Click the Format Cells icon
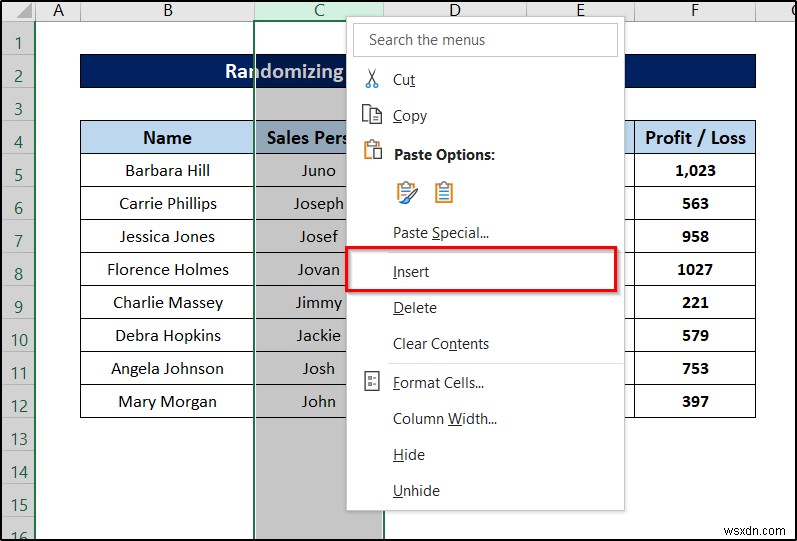 (x=372, y=381)
